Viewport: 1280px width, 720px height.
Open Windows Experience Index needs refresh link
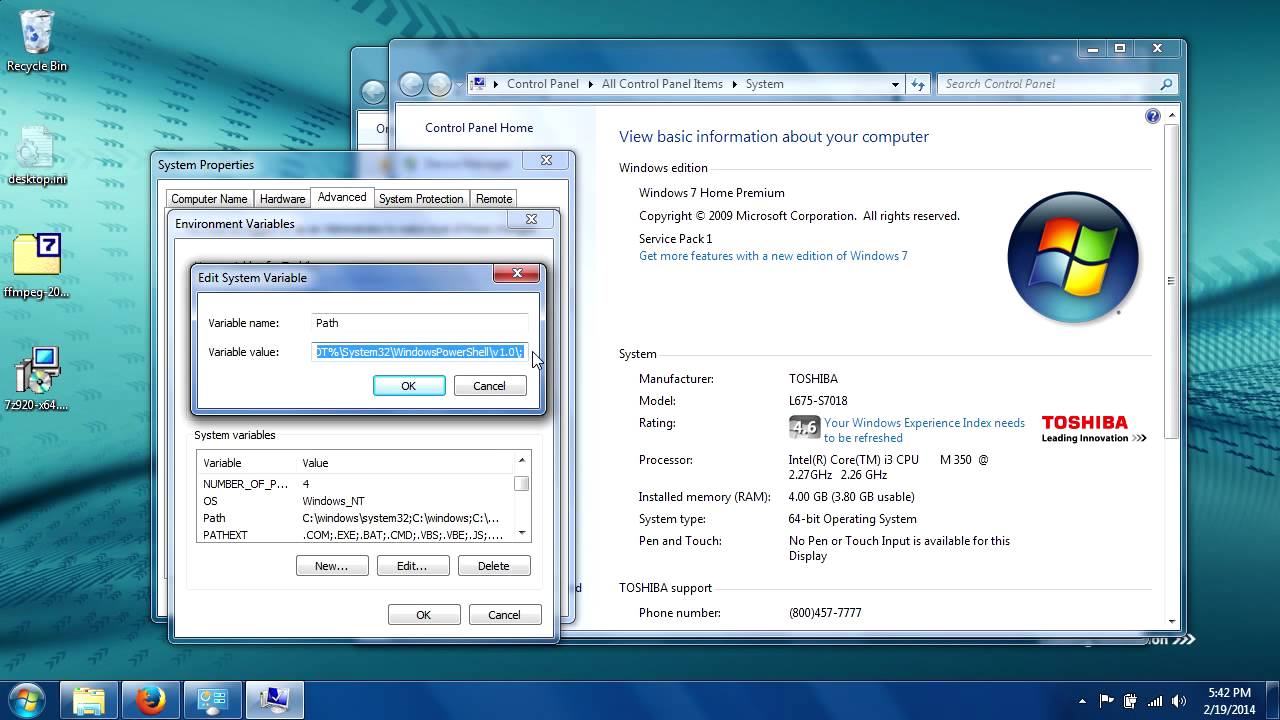pos(924,430)
